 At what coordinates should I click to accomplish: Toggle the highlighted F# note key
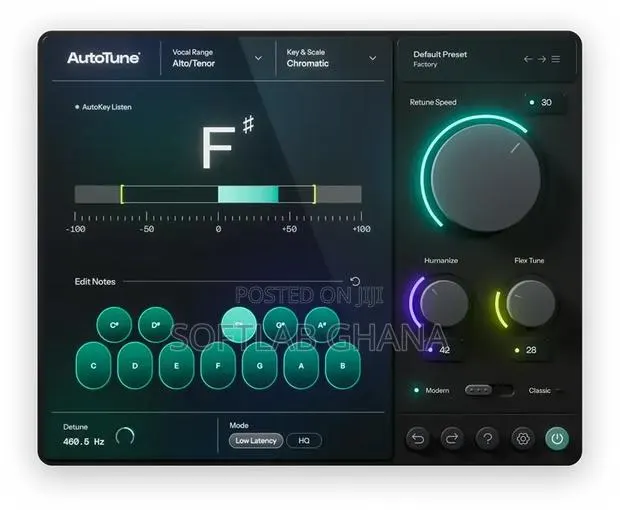239,325
